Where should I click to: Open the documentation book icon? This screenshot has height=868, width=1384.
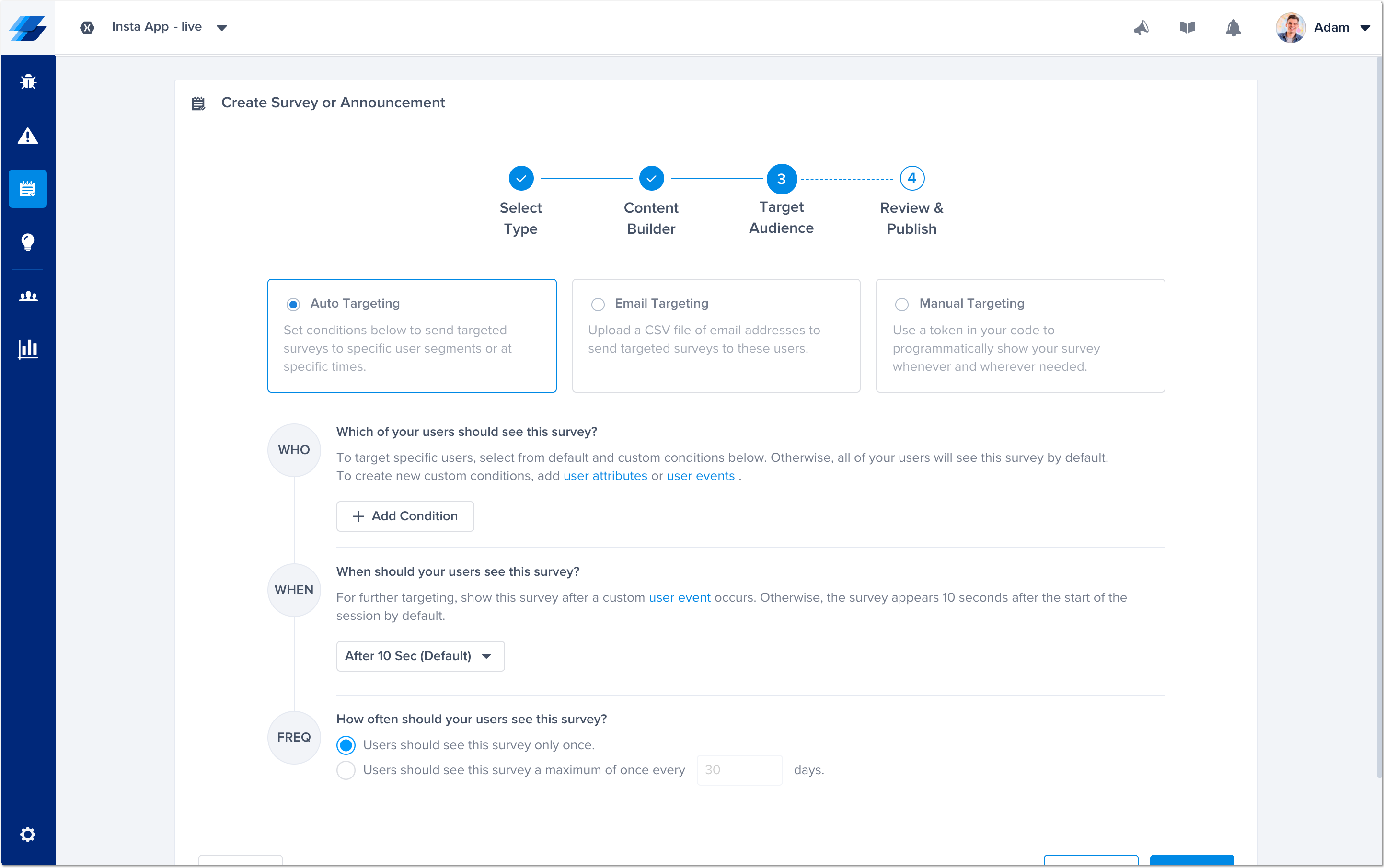(x=1187, y=28)
